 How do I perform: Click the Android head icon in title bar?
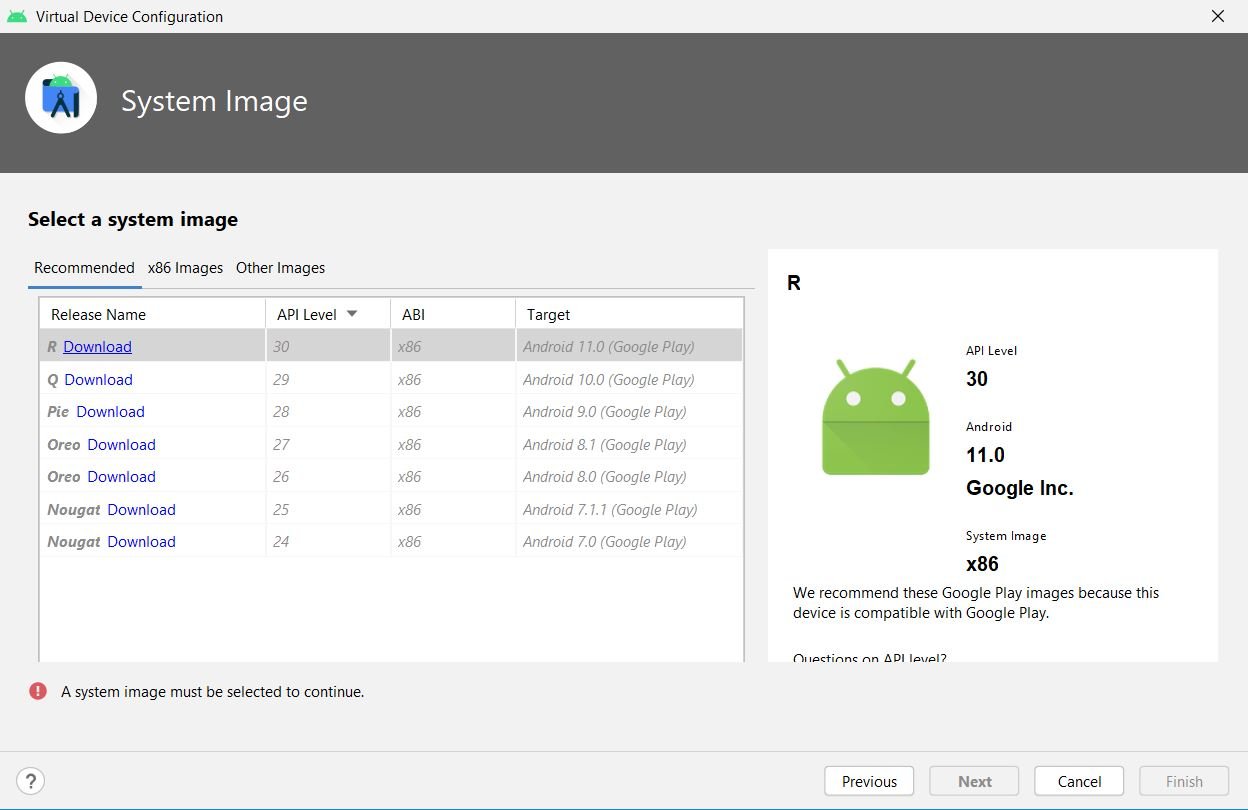pos(16,16)
